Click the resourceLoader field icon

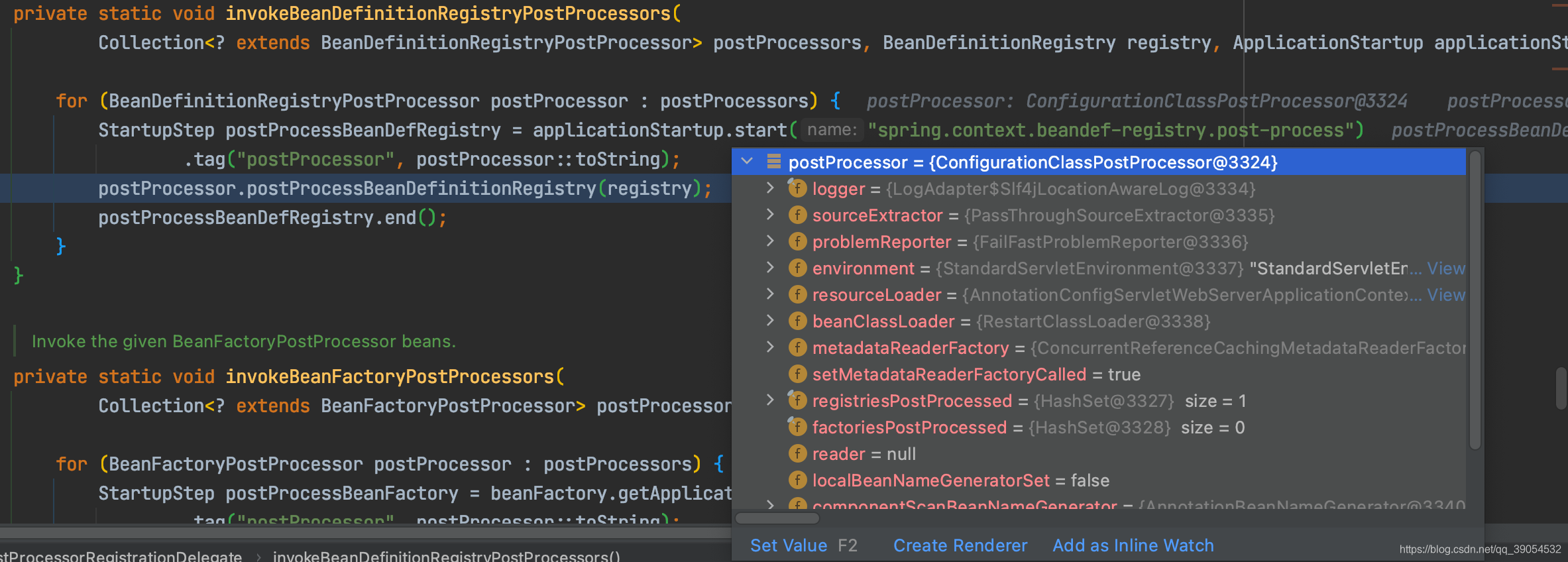click(x=797, y=294)
